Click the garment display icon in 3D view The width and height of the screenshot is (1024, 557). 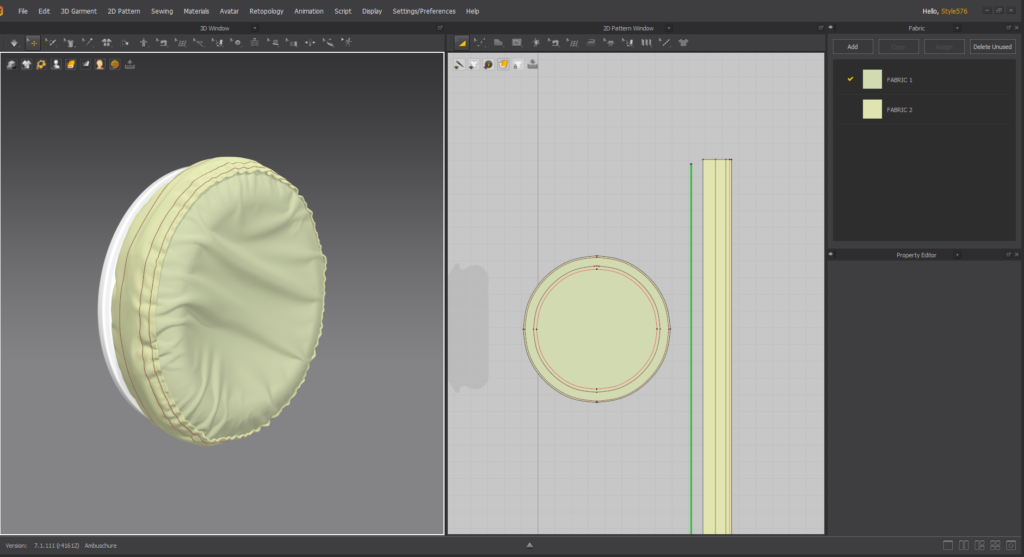pos(26,65)
